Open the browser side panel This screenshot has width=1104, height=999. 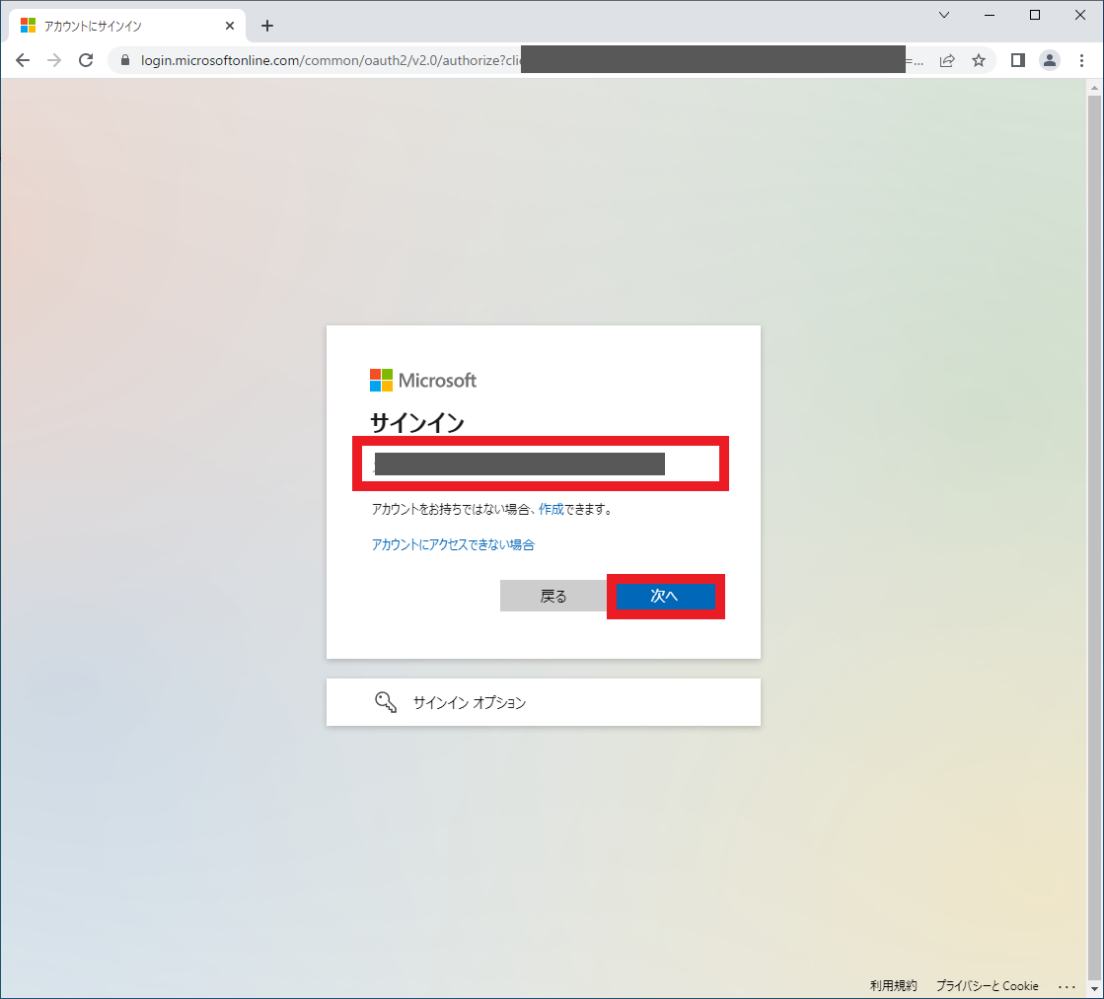(1017, 61)
